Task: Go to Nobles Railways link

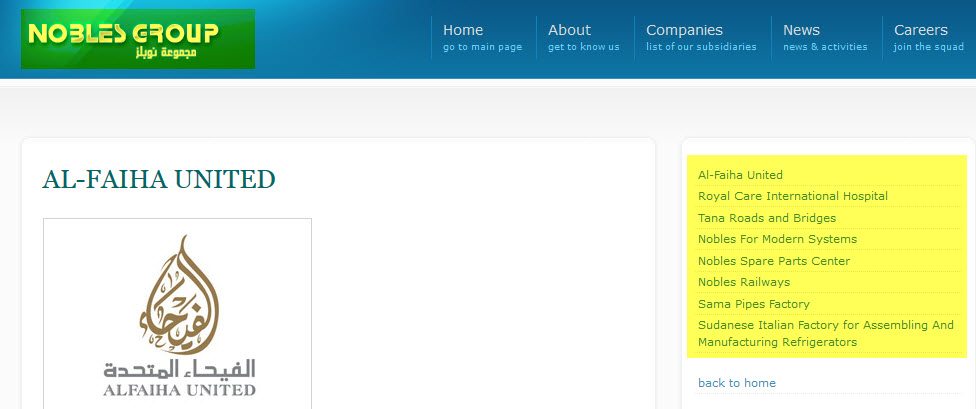Action: 744,282
